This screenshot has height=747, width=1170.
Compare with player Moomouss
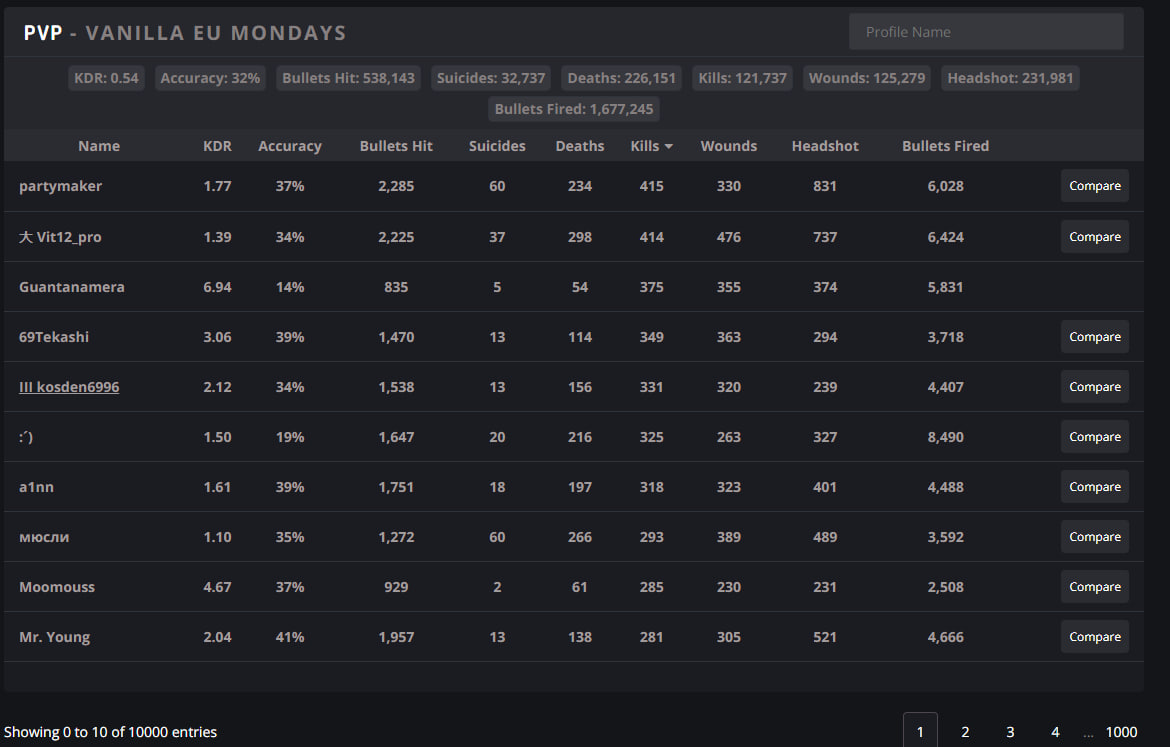tap(1094, 587)
